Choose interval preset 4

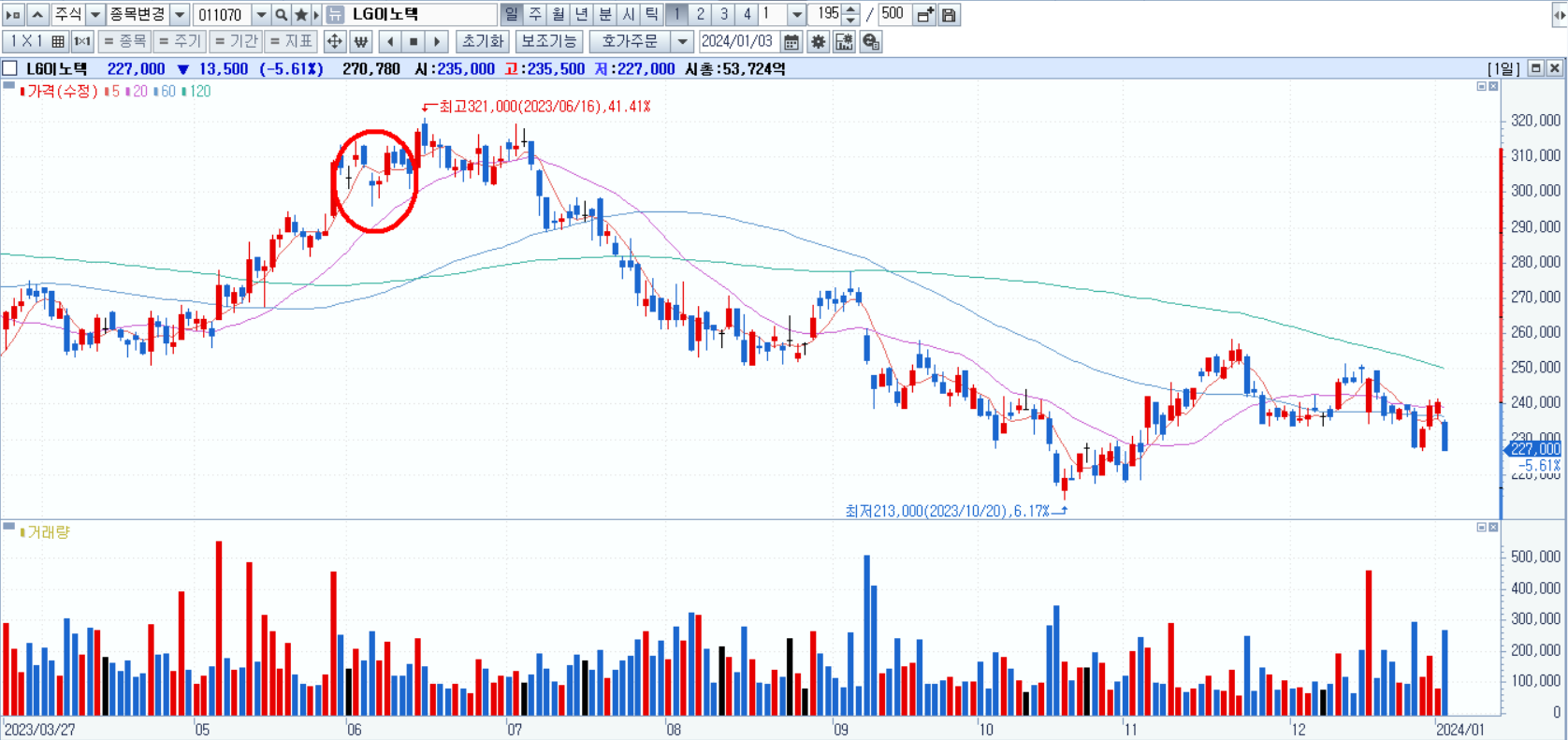pos(747,14)
